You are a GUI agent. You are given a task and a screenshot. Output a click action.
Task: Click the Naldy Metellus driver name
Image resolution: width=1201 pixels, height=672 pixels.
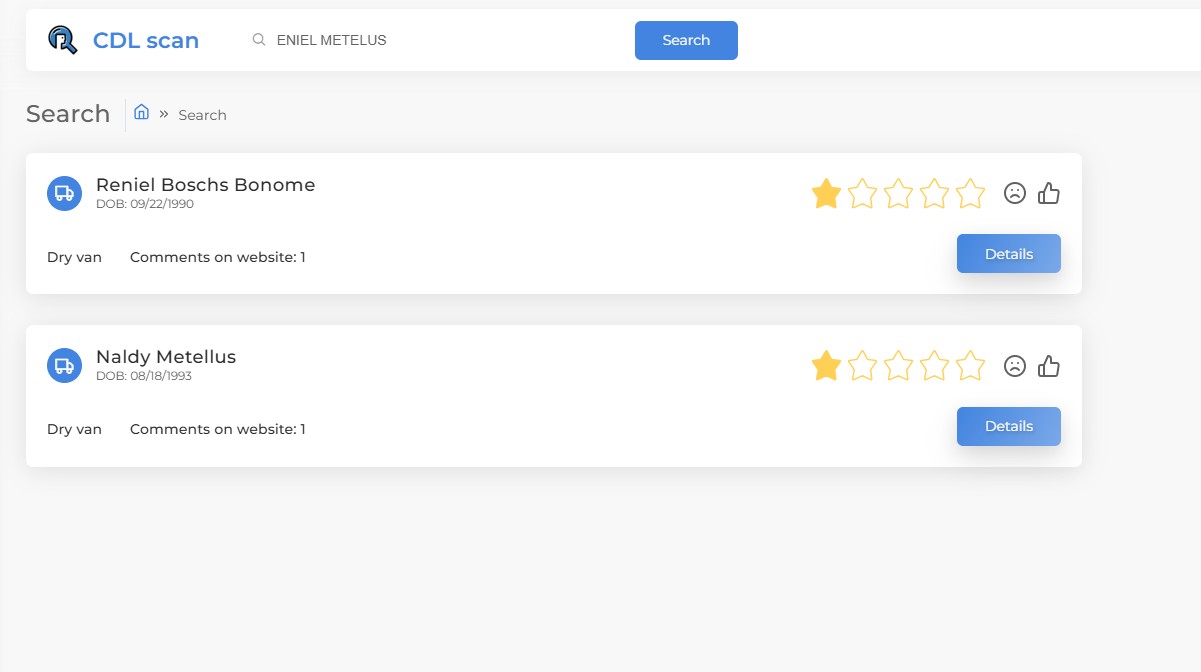point(166,357)
